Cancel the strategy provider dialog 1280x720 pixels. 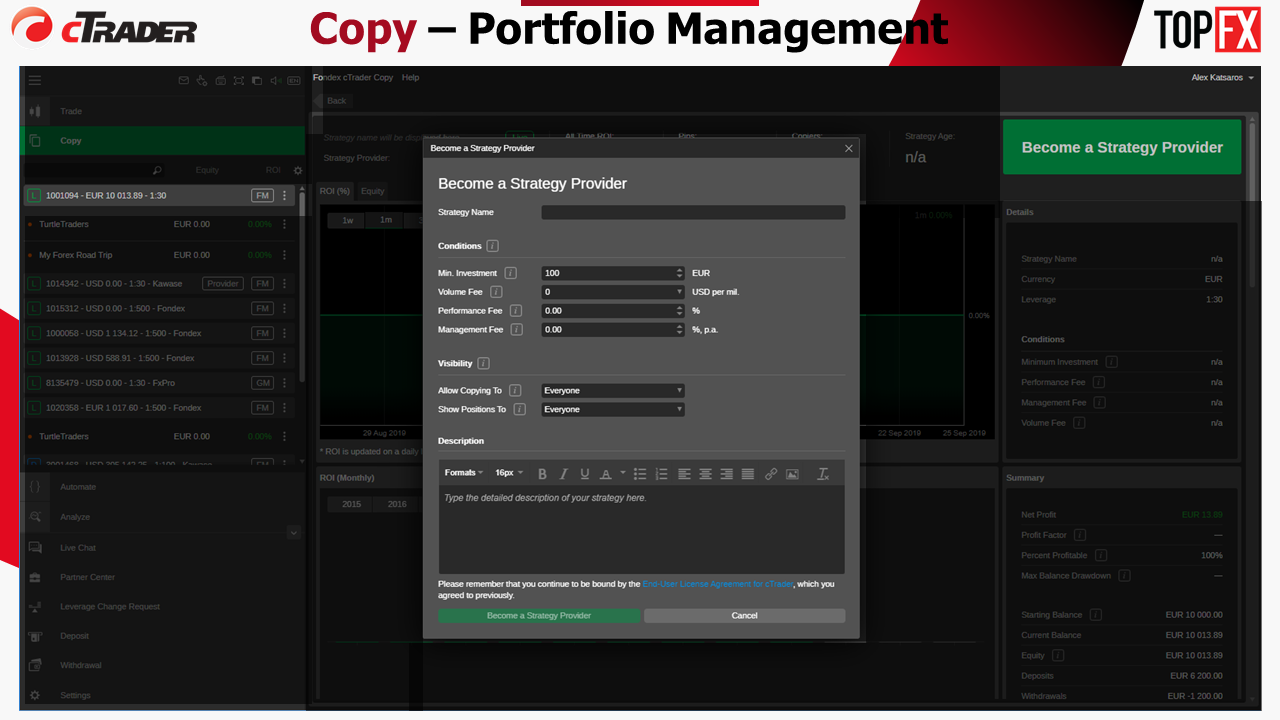coord(744,616)
